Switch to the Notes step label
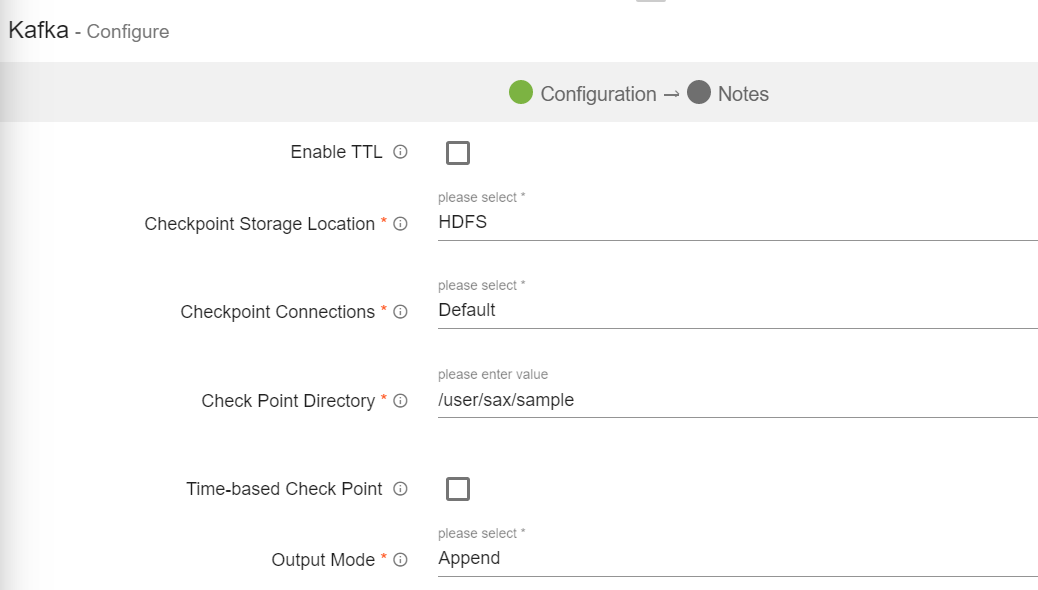This screenshot has height=590, width=1038. coord(743,94)
